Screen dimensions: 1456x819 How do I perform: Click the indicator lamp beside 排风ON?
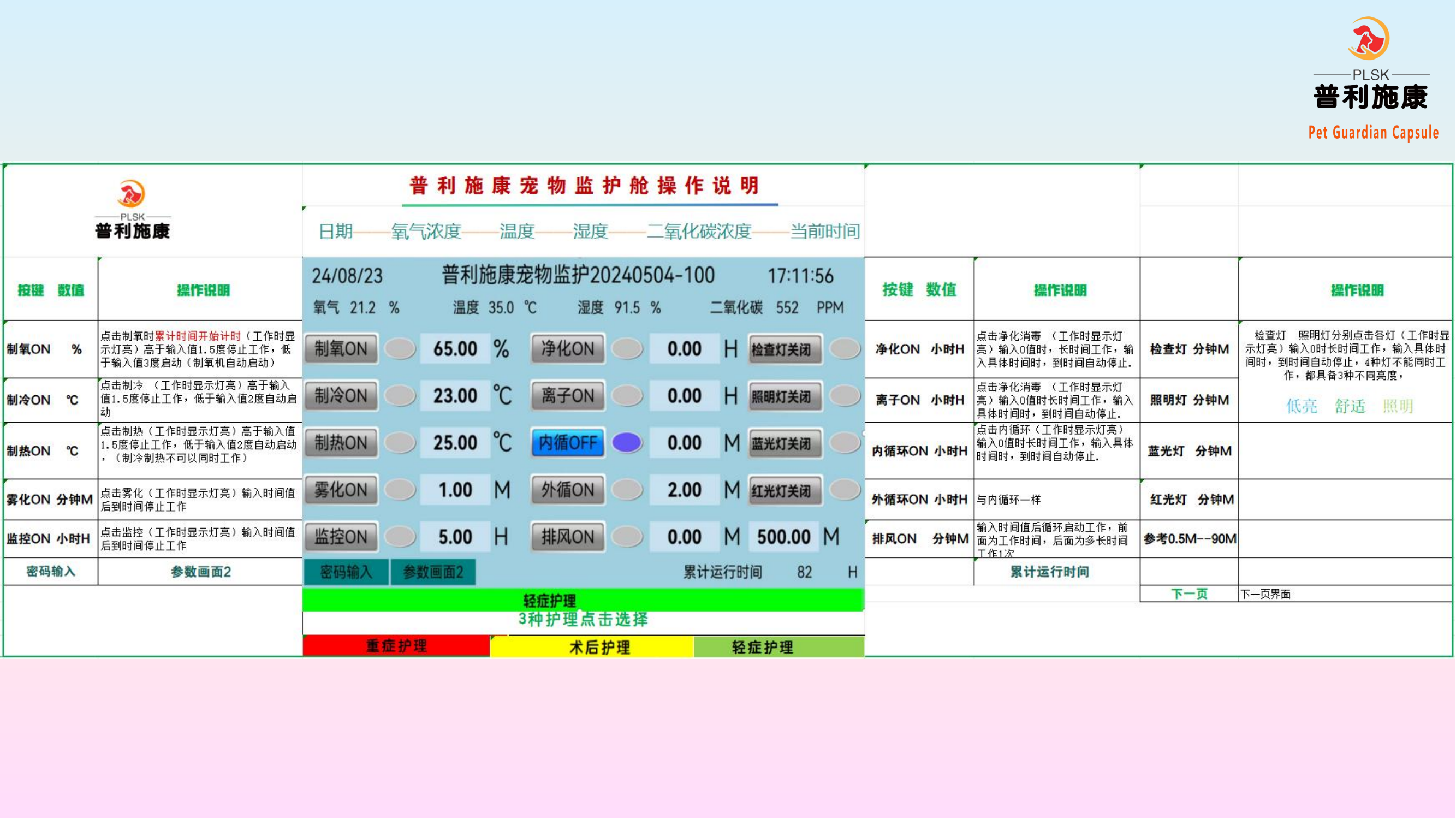click(627, 536)
